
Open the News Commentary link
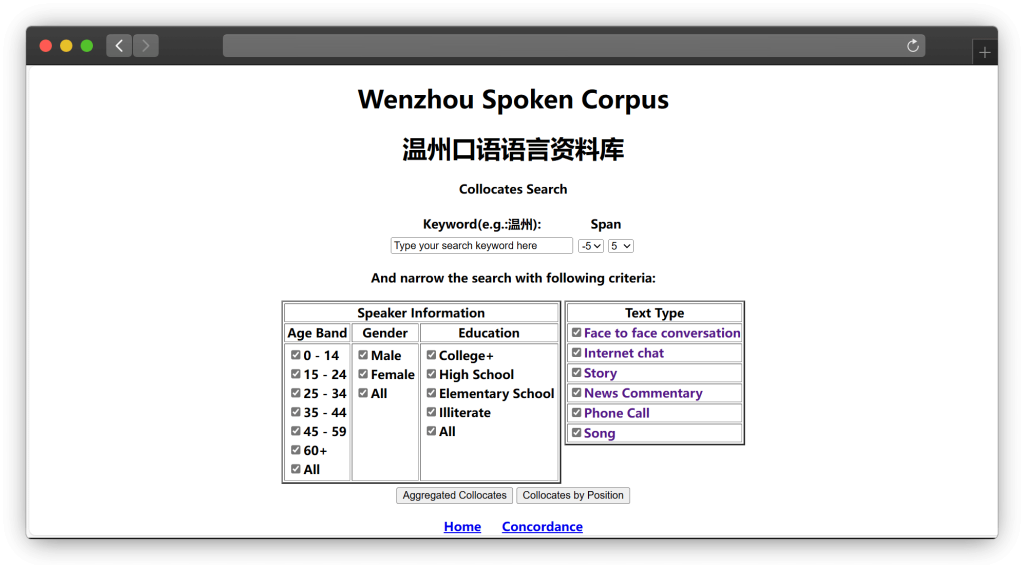click(643, 393)
